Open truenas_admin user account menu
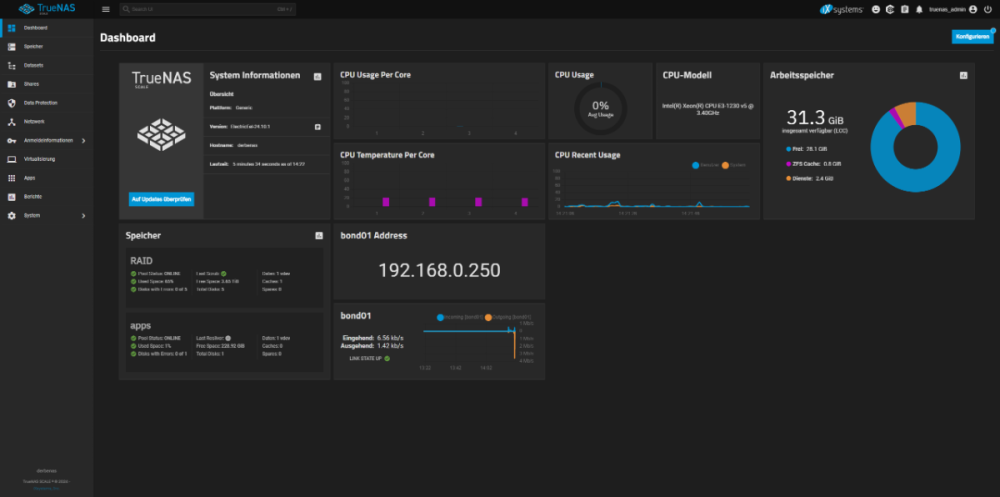 coord(952,9)
